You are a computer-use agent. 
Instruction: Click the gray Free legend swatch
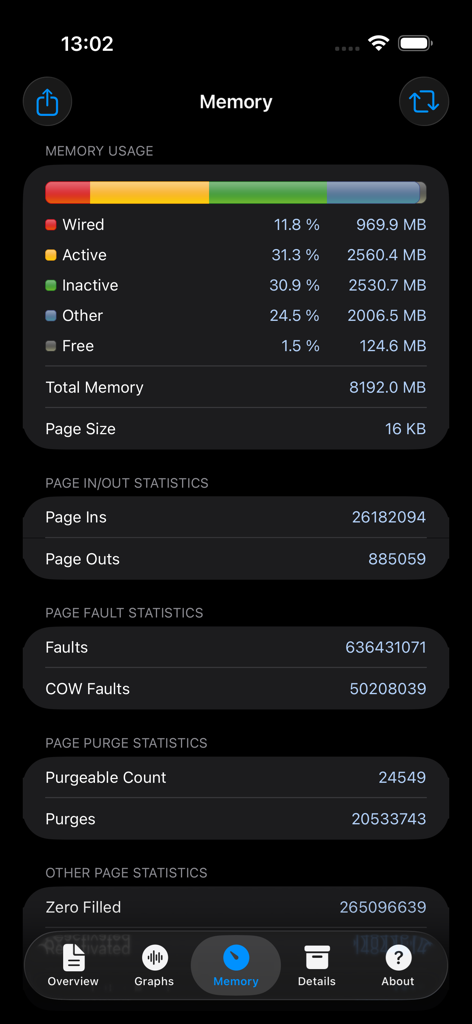(51, 346)
